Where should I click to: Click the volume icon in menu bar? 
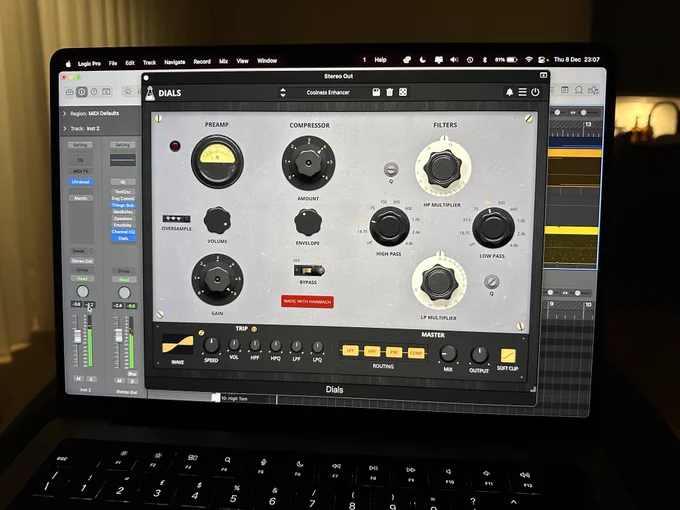454,60
